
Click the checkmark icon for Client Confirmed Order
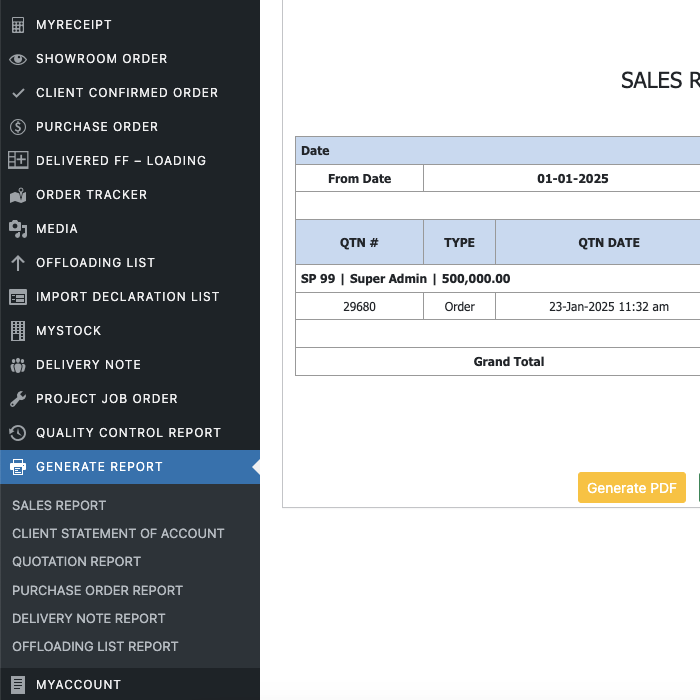coord(18,93)
